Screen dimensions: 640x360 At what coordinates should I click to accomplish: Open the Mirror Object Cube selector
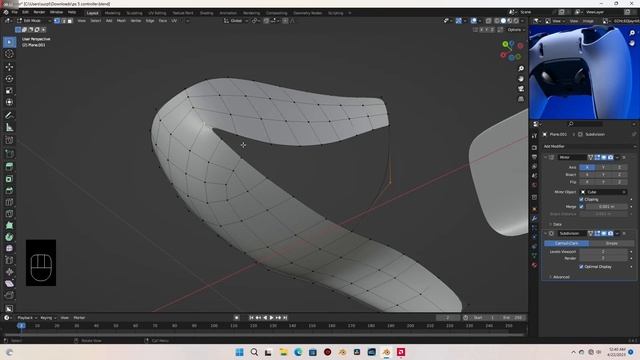(x=603, y=192)
